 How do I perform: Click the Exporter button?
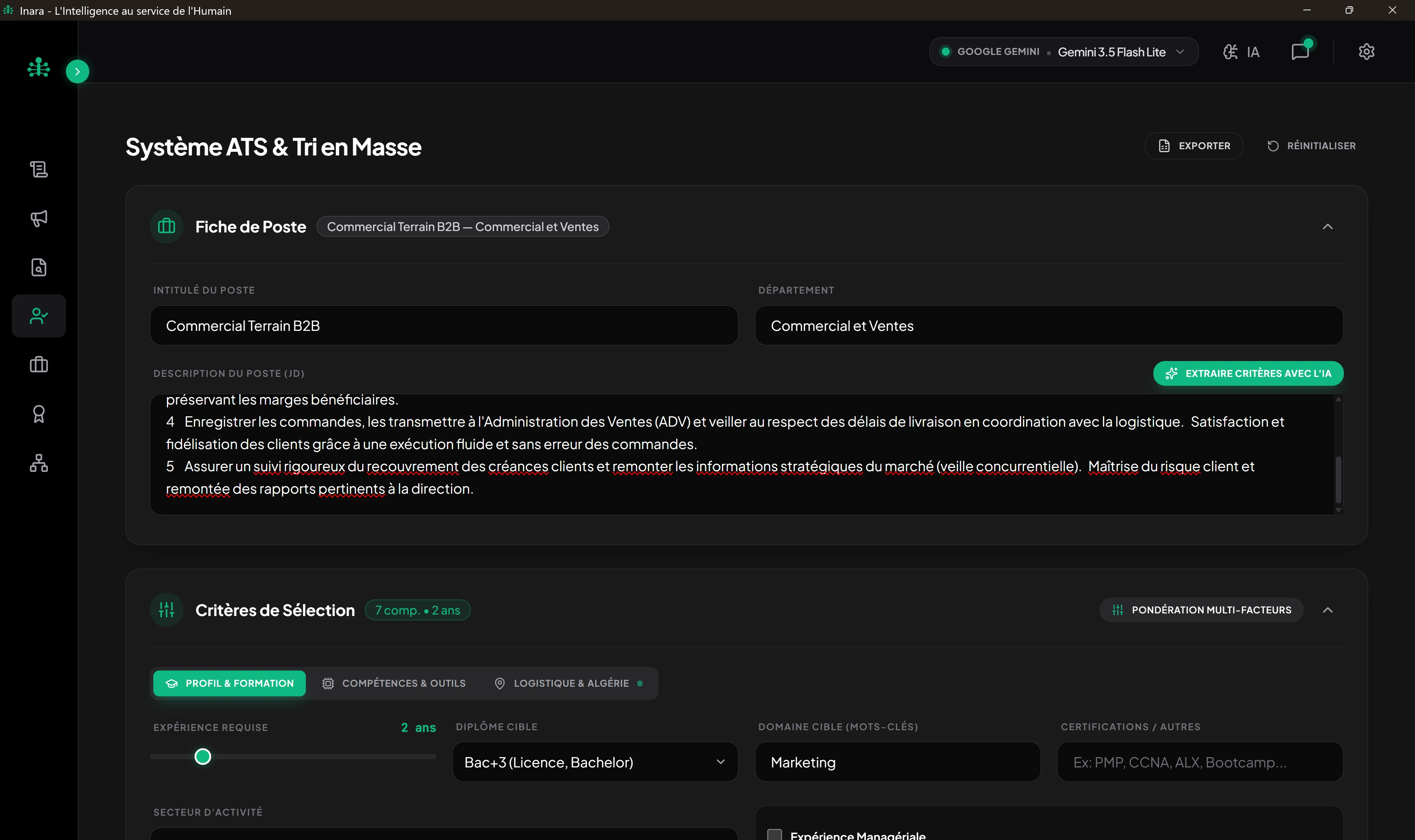coord(1194,146)
